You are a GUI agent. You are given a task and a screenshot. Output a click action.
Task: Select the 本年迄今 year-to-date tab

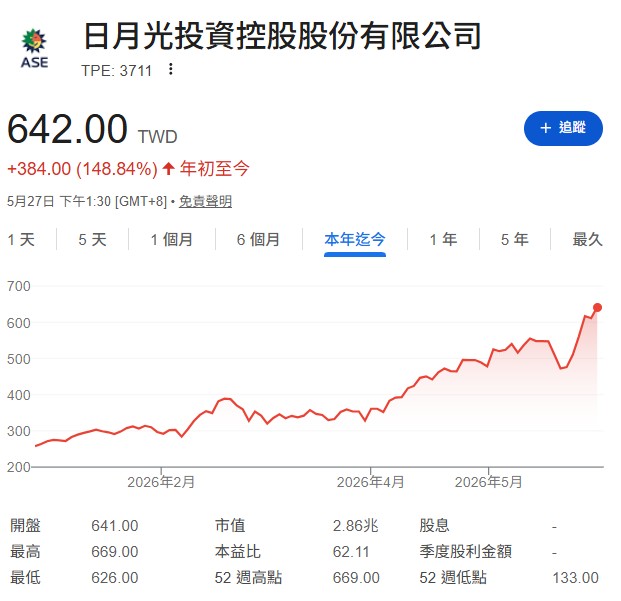pyautogui.click(x=355, y=240)
